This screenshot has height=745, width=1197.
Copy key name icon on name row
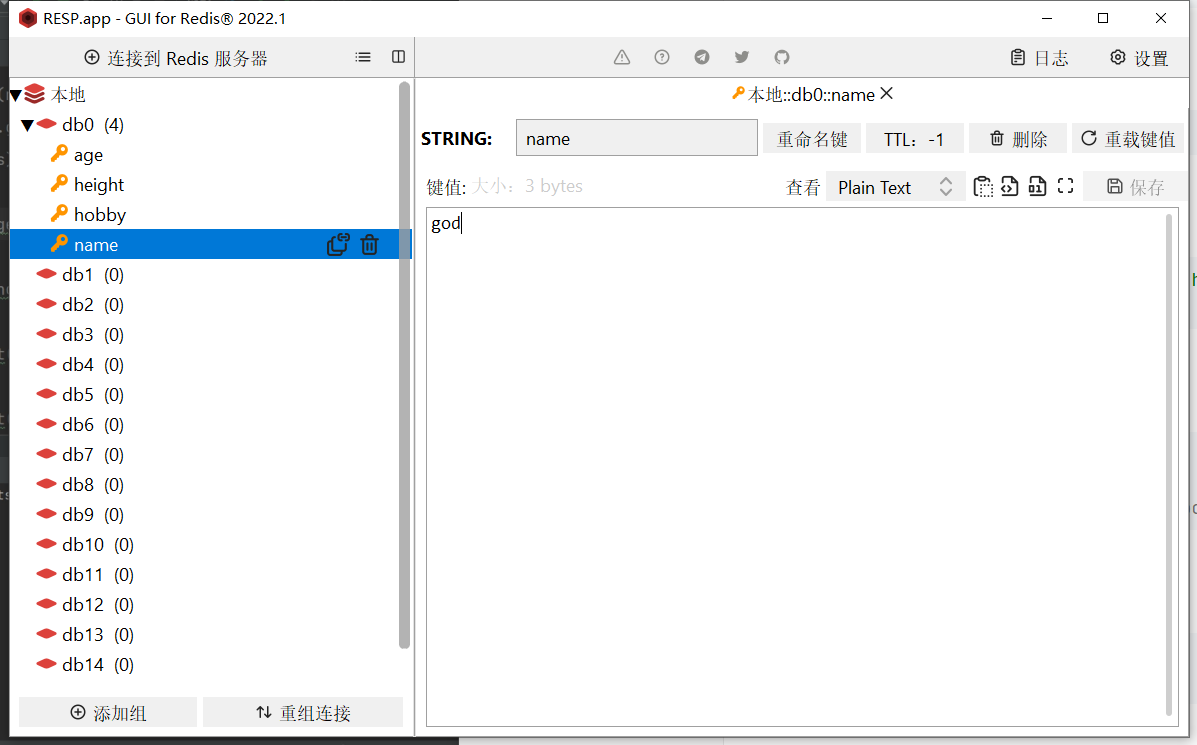337,244
